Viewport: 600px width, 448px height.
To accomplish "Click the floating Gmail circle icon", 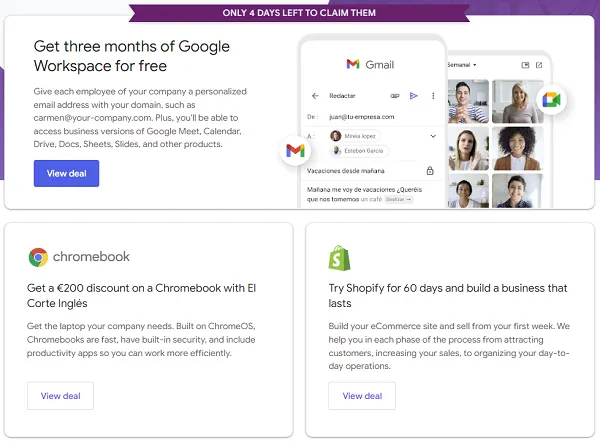I will click(x=295, y=150).
